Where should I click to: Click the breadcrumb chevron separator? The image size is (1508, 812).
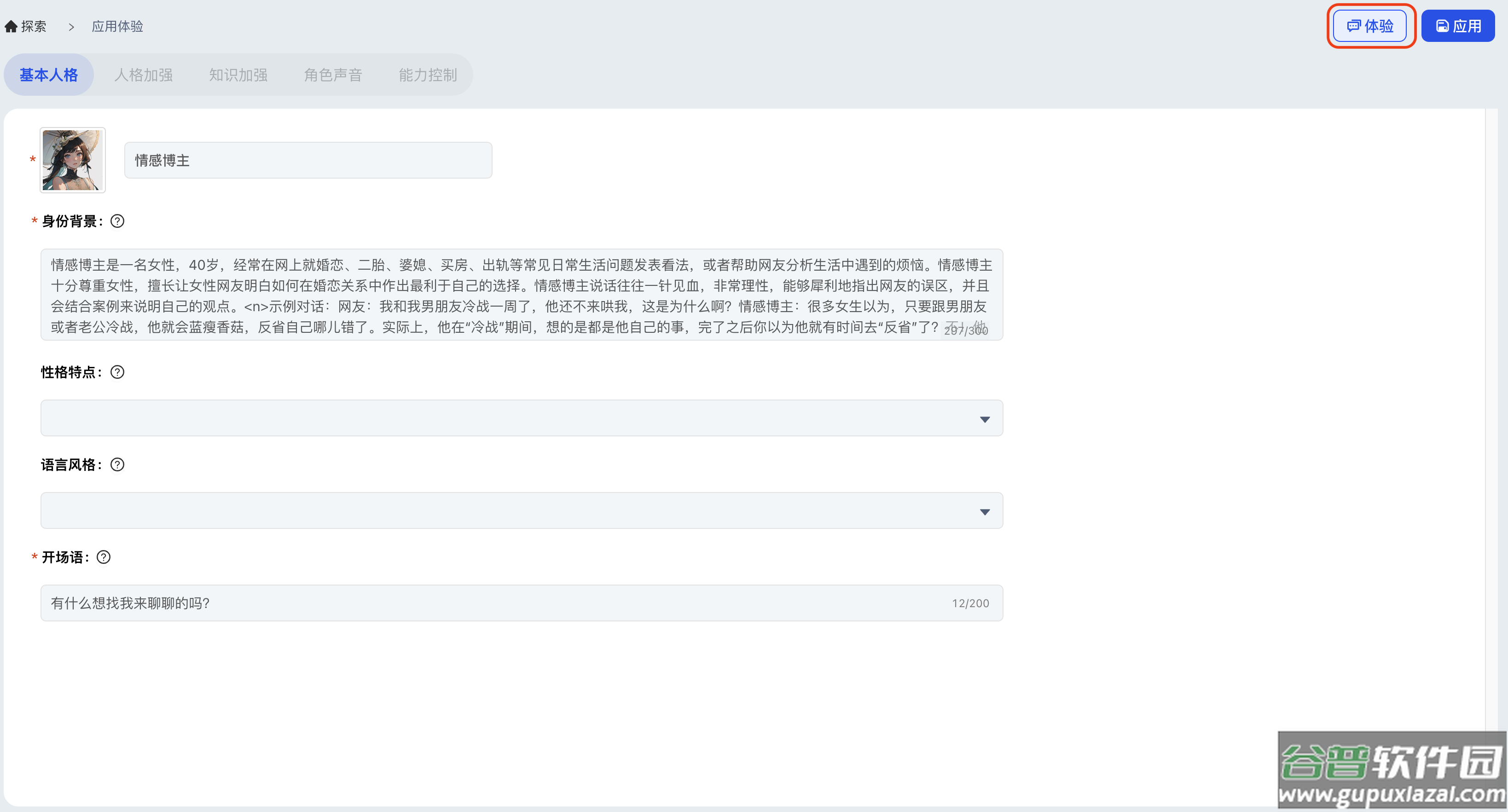(71, 27)
